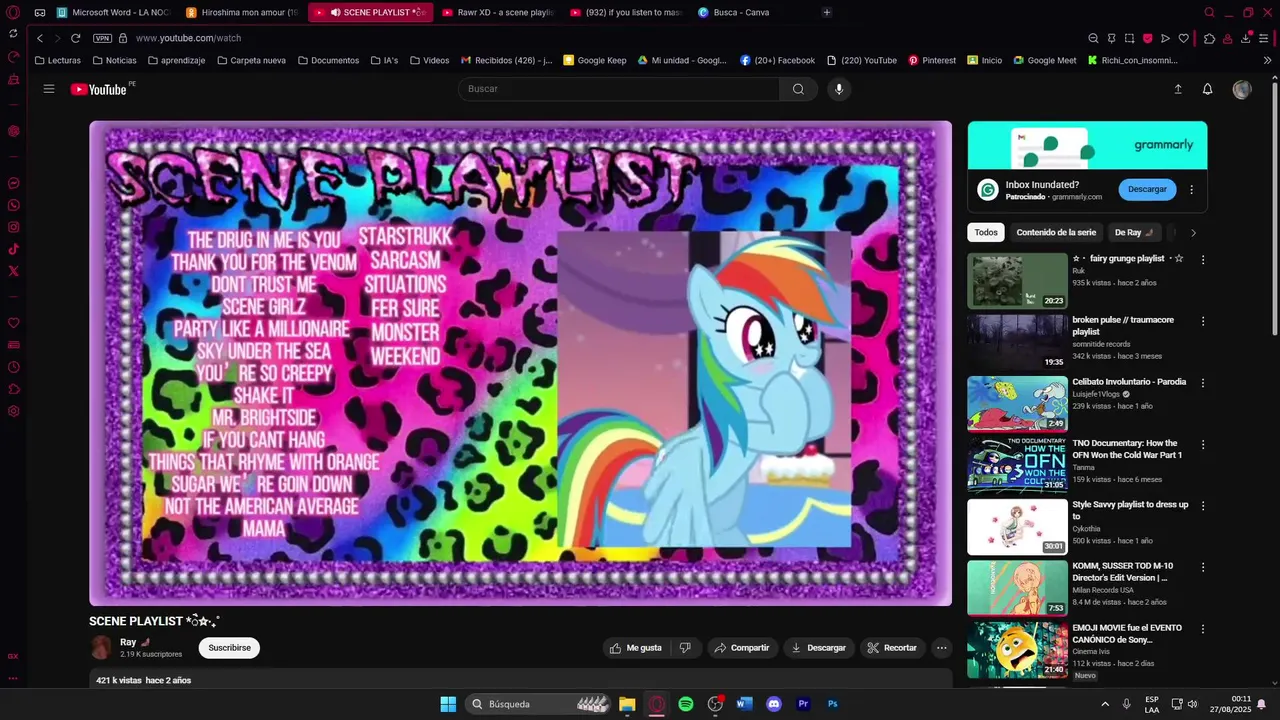Open X (Twitter) in the Opera sidebar
The height and width of the screenshot is (720, 1280).
point(14,271)
